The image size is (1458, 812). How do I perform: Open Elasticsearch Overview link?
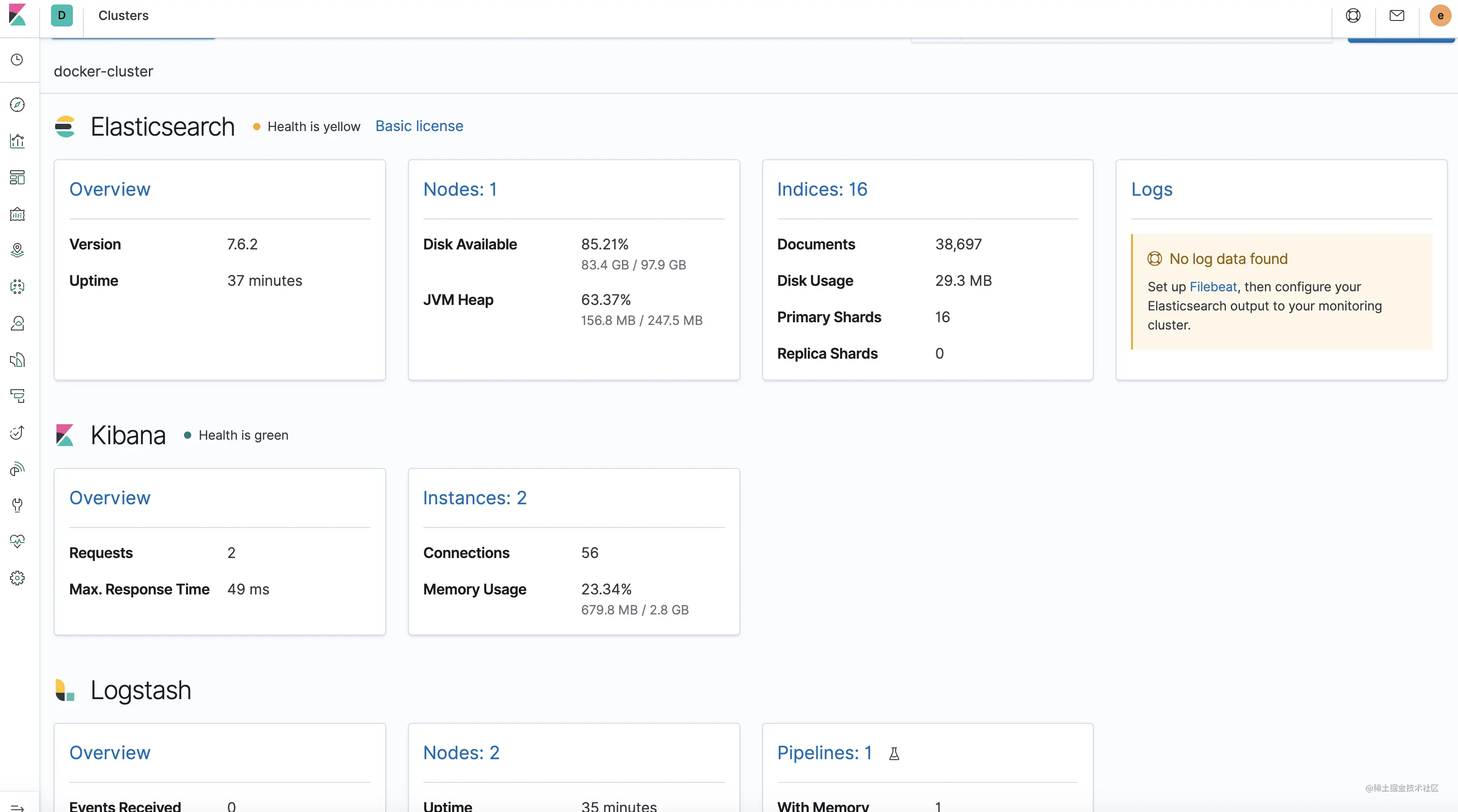[110, 189]
